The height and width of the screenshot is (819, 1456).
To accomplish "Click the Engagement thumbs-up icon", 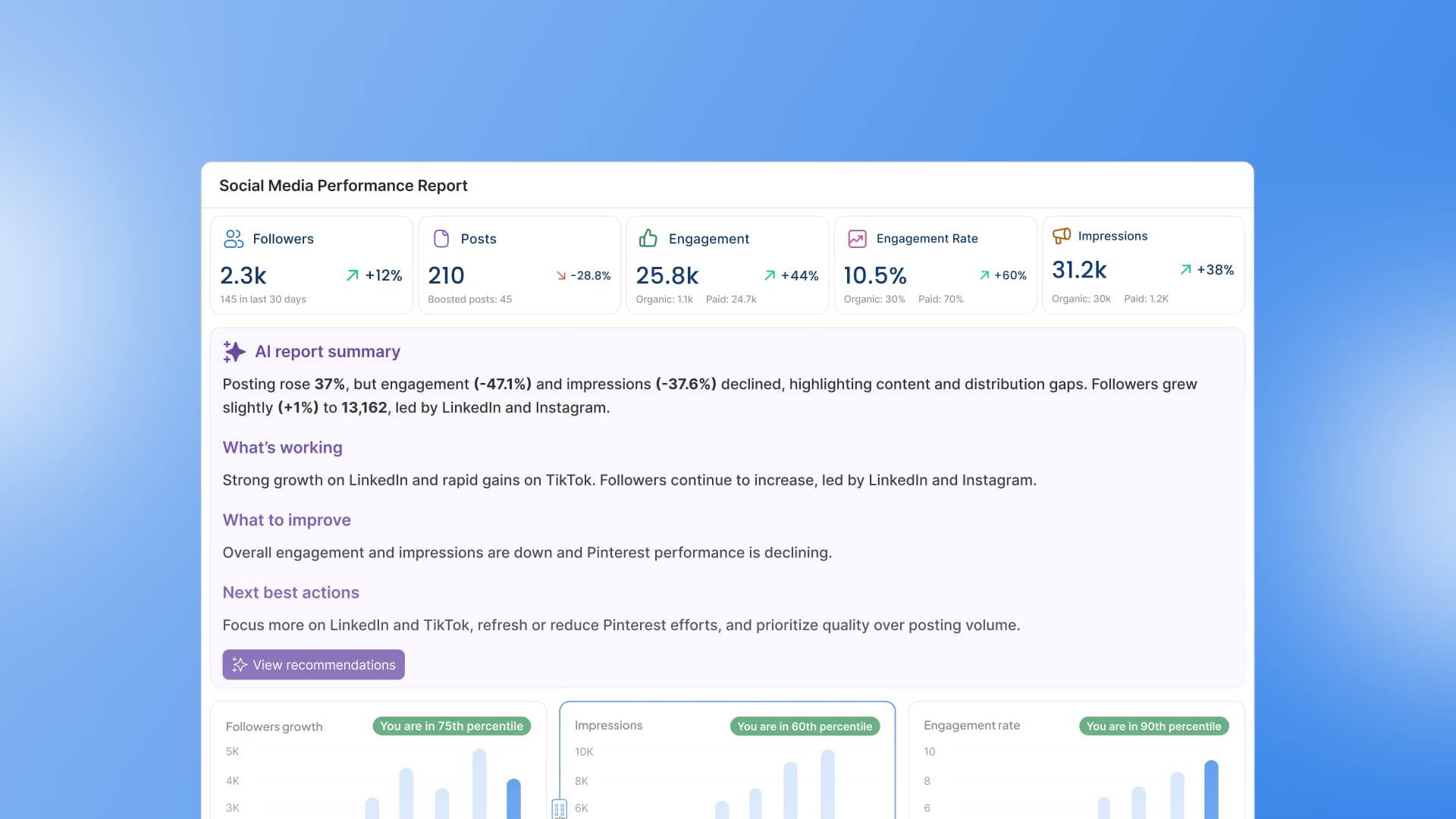I will pyautogui.click(x=648, y=238).
